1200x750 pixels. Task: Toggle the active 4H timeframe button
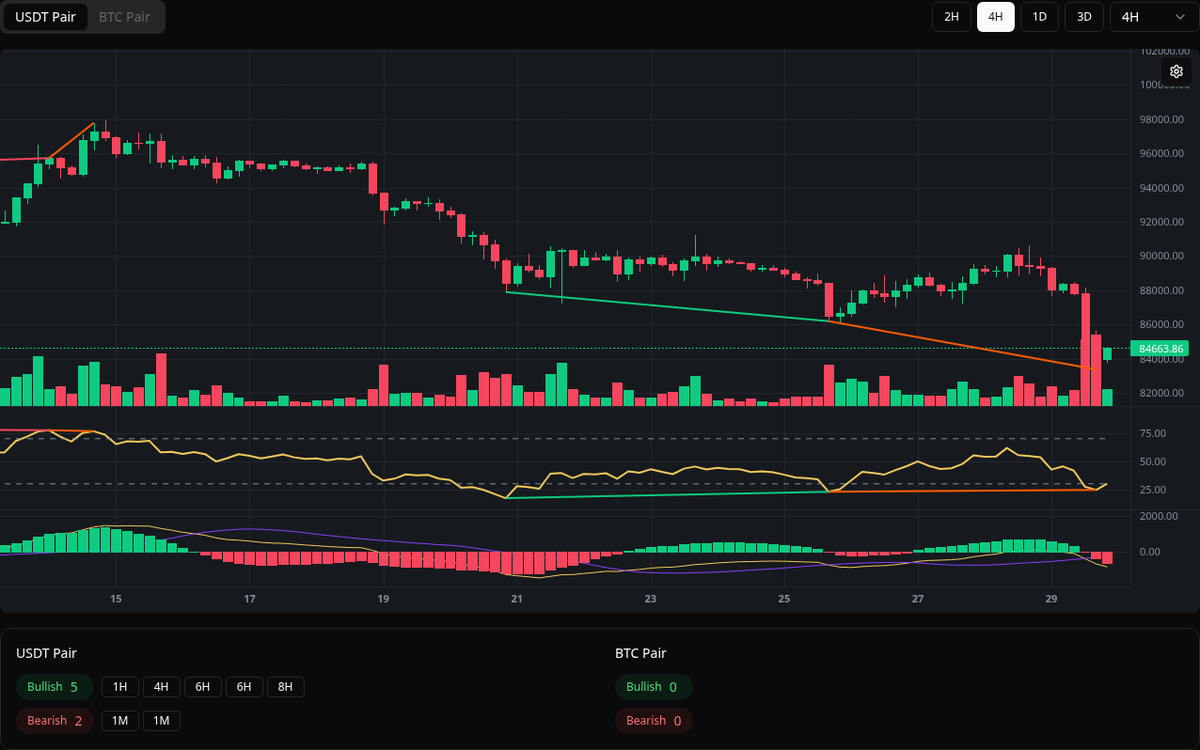pos(995,17)
